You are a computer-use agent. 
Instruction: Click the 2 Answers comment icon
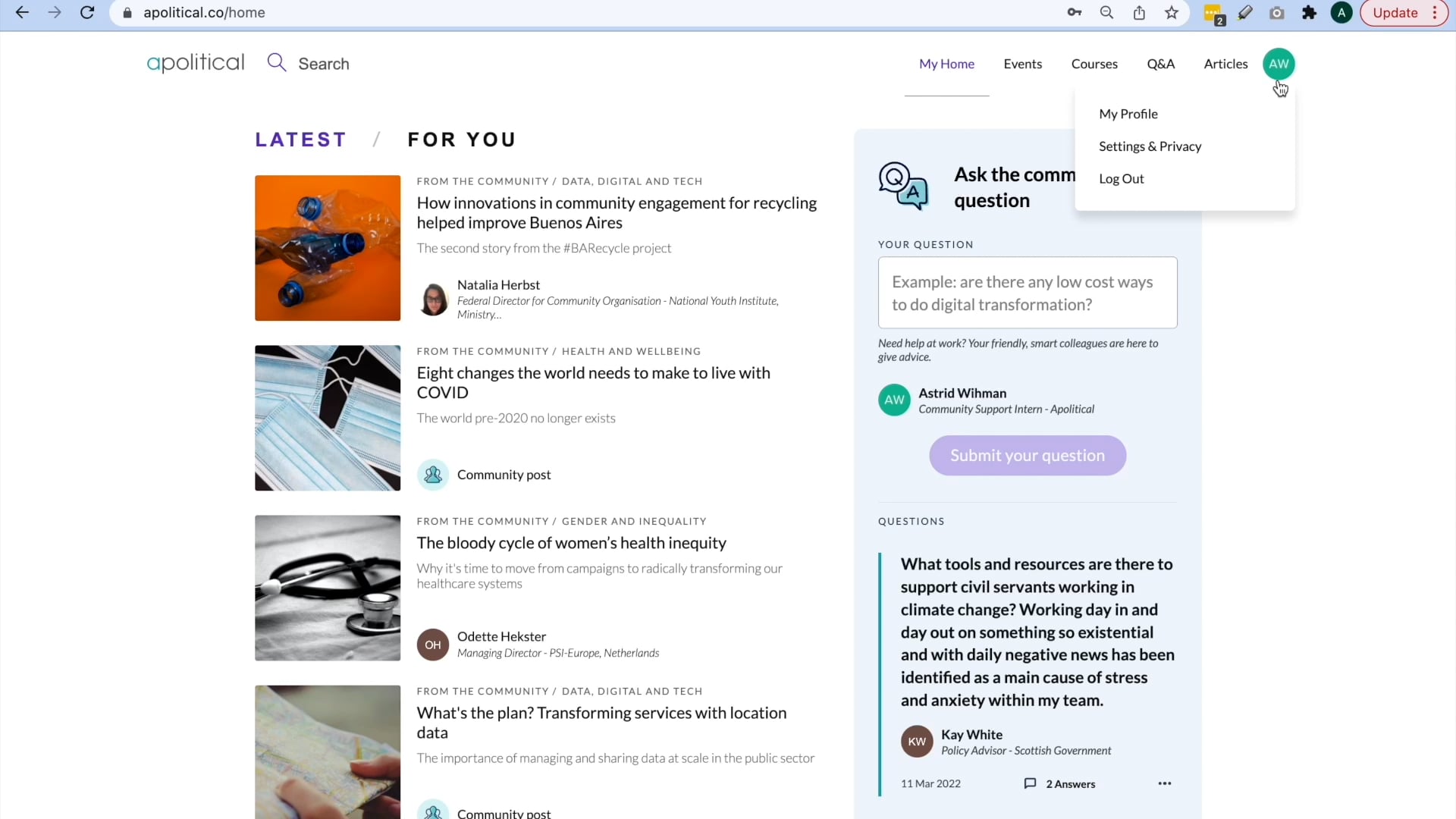tap(1030, 783)
